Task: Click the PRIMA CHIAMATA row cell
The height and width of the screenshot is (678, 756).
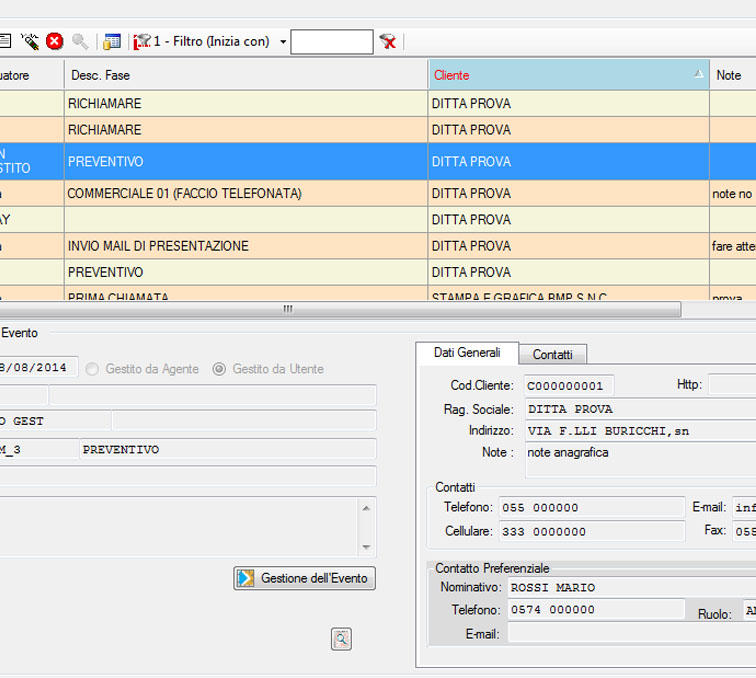Action: 246,294
